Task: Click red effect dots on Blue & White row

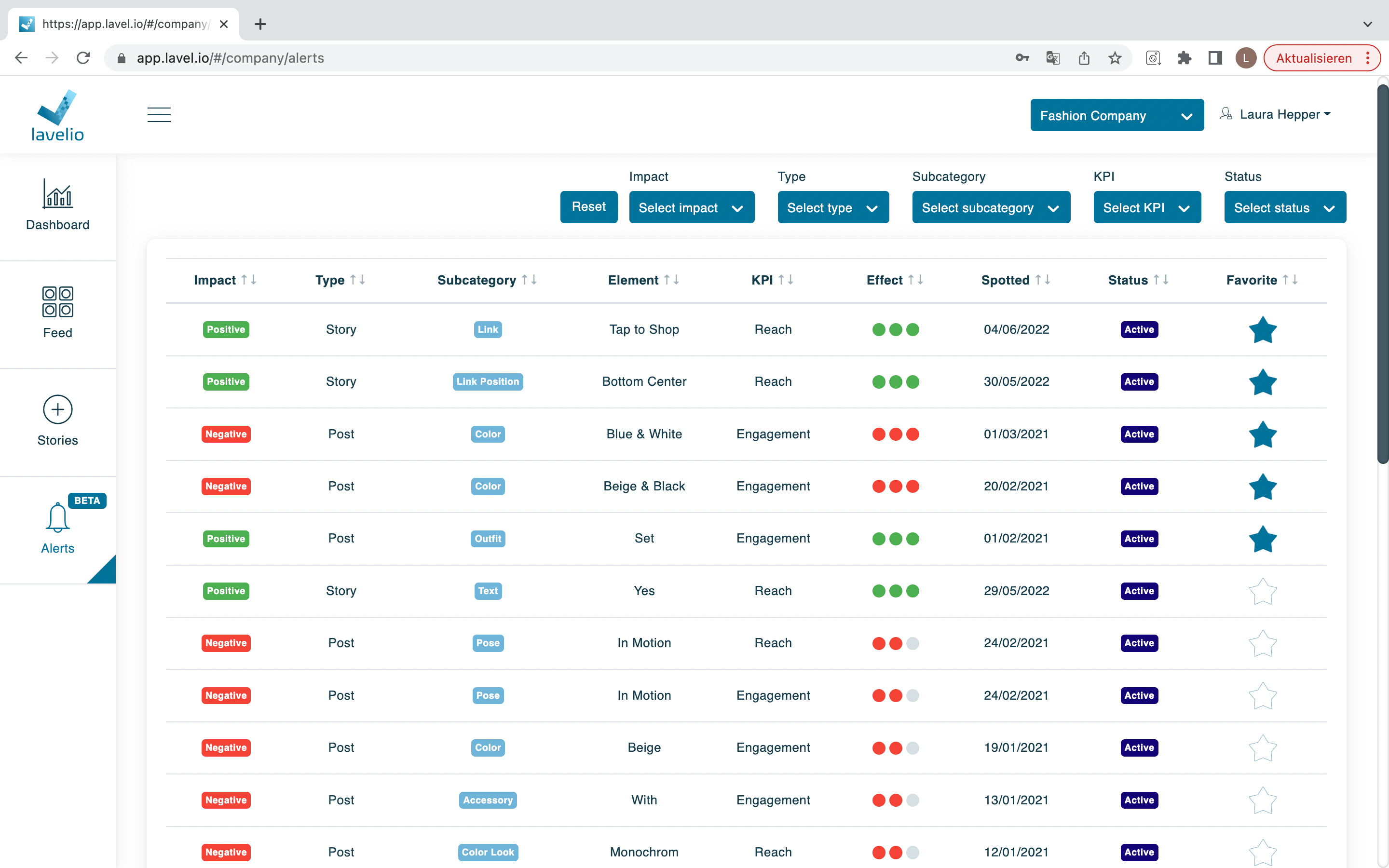Action: coord(896,434)
